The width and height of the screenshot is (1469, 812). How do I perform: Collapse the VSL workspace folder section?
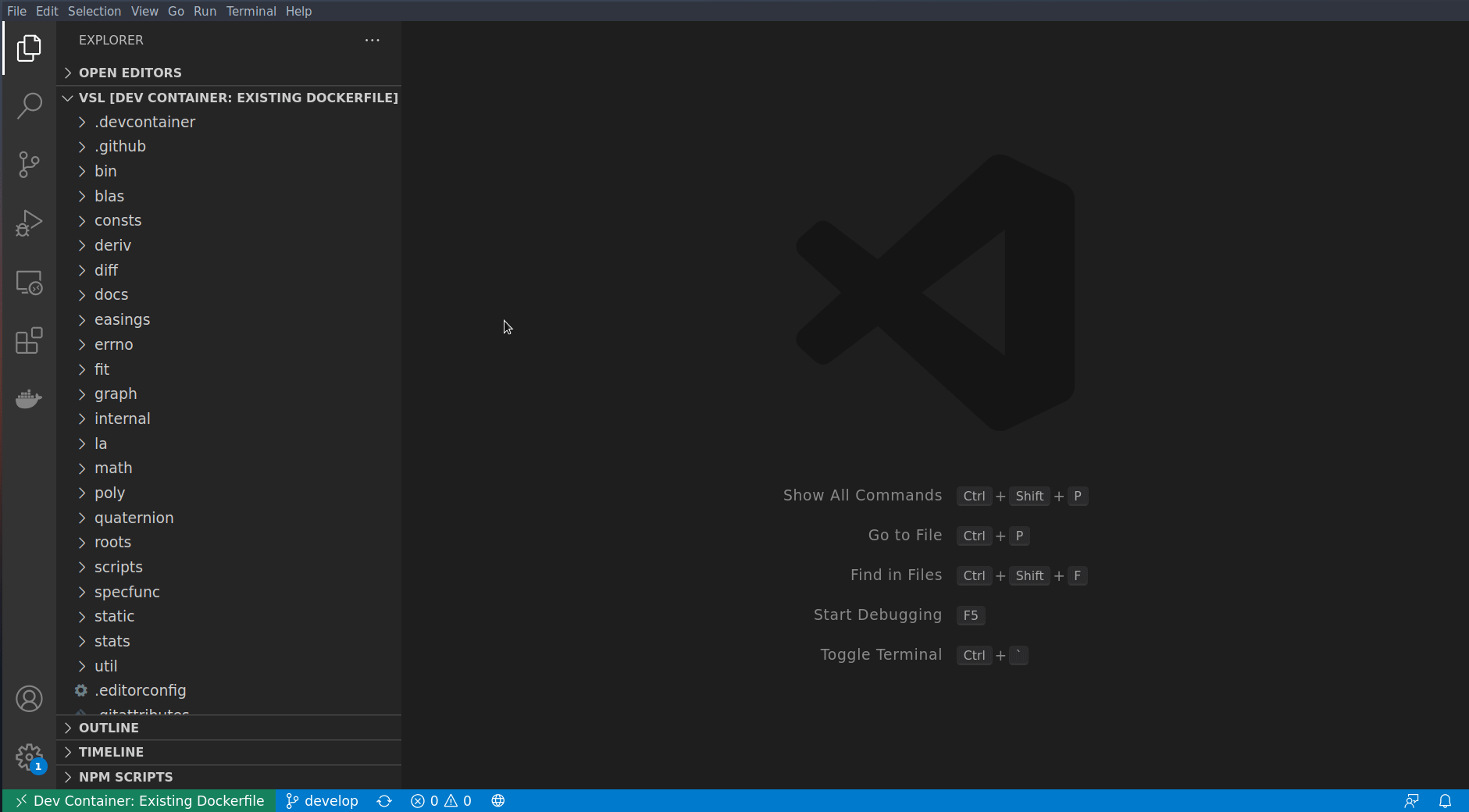229,98
